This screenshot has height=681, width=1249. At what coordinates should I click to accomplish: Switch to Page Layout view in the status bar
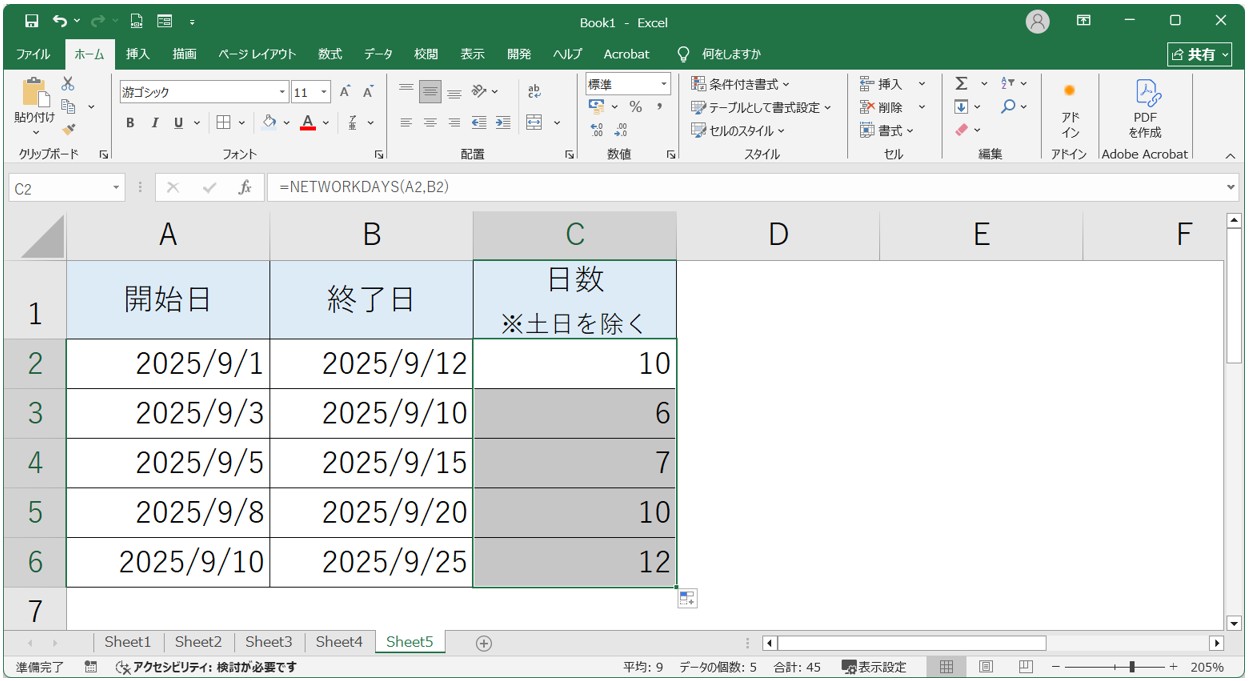point(986,667)
